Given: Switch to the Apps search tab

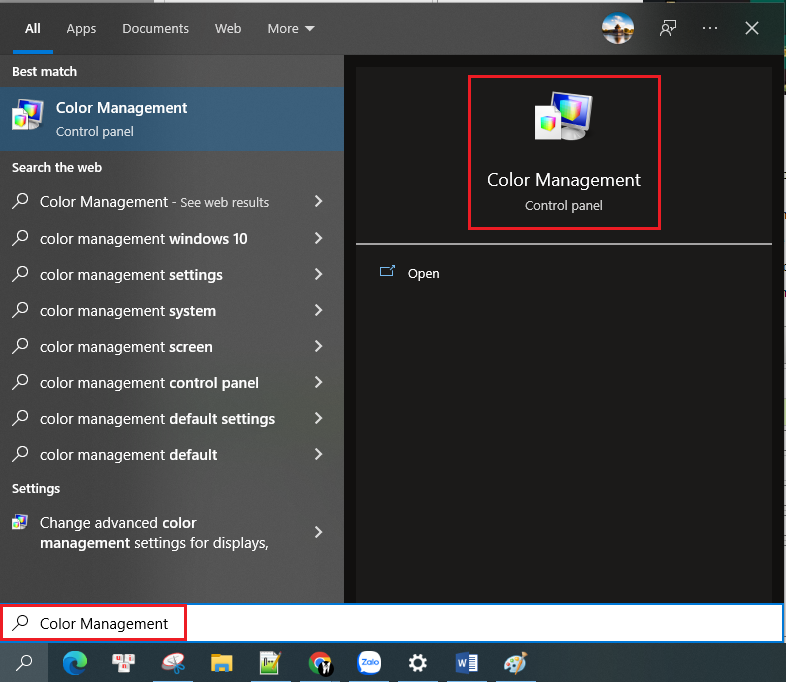Looking at the screenshot, I should (x=81, y=29).
